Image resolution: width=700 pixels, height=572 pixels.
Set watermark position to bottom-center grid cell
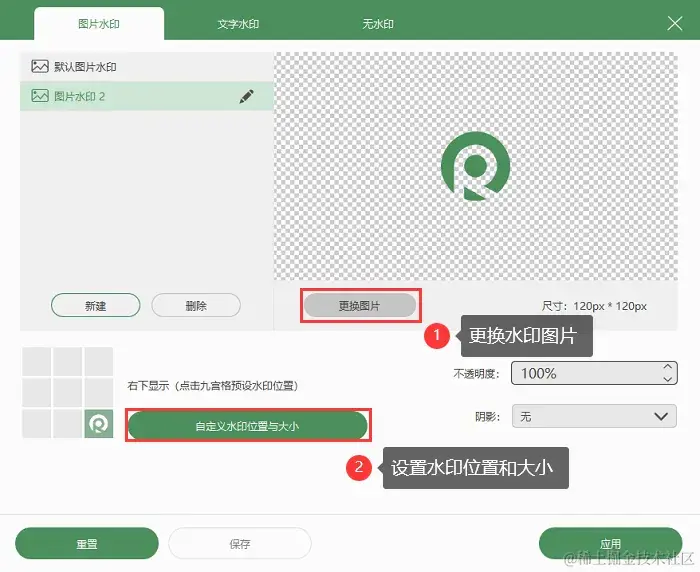tap(67, 423)
